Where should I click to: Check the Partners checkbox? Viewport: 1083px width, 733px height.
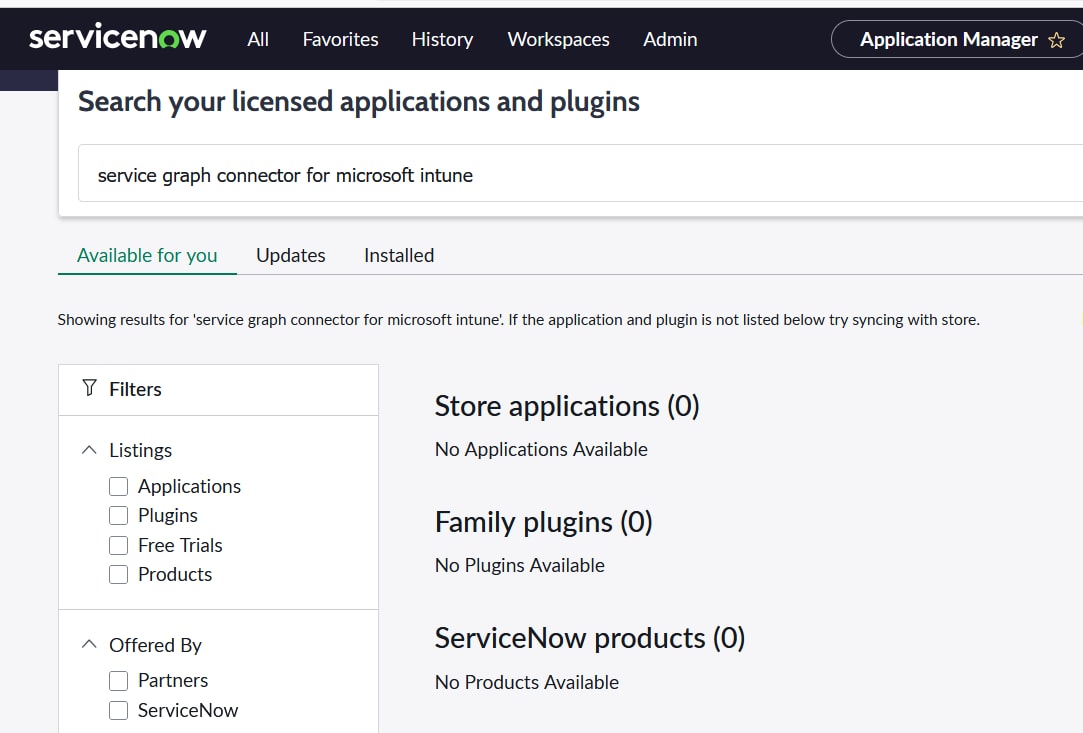(x=119, y=680)
